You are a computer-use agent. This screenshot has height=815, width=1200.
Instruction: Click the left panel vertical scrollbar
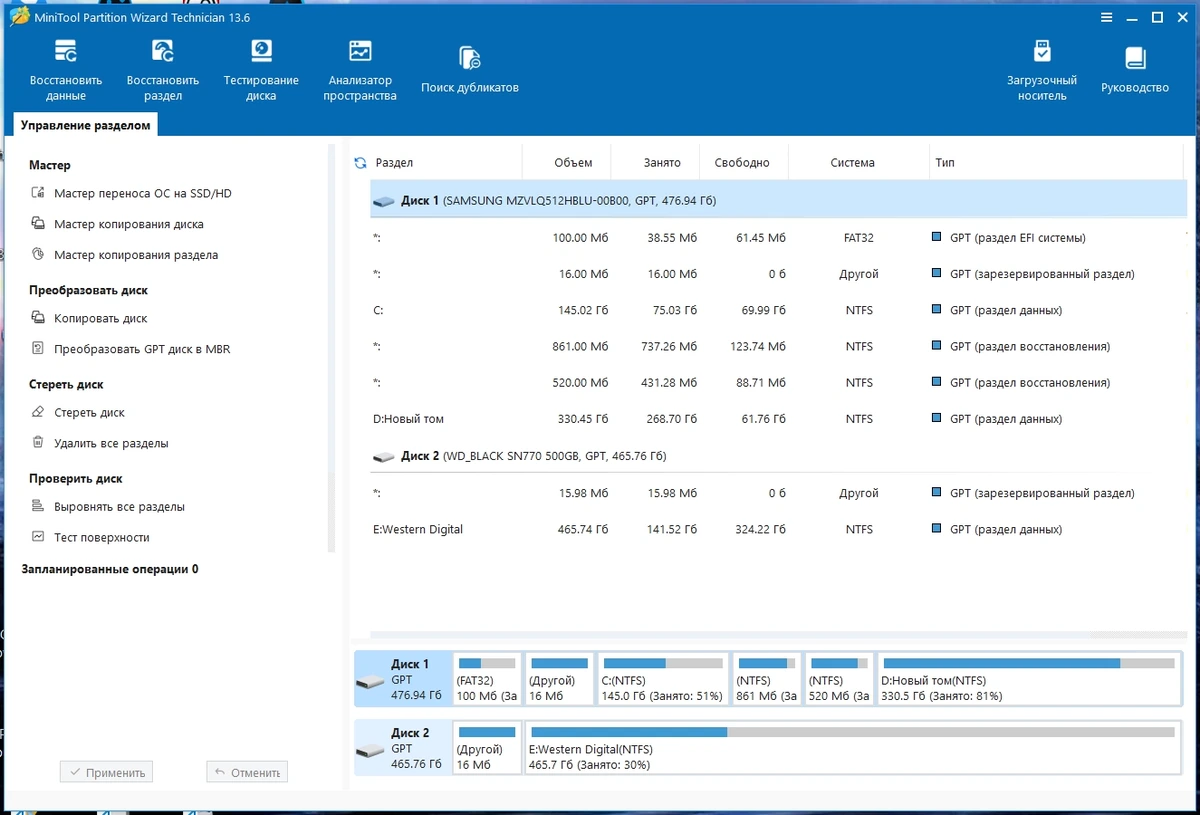(332, 348)
